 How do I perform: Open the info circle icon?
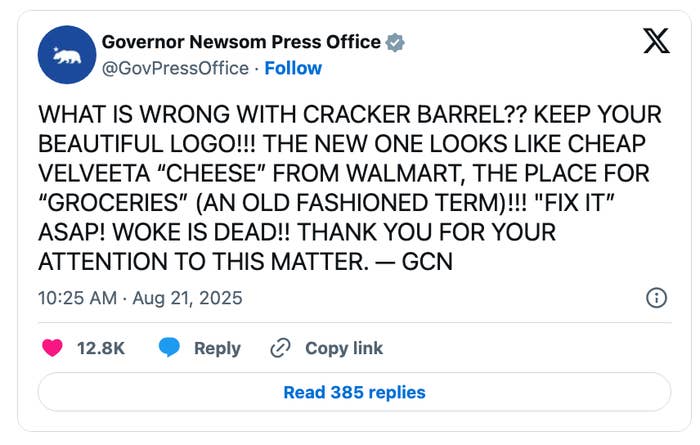coord(657,298)
